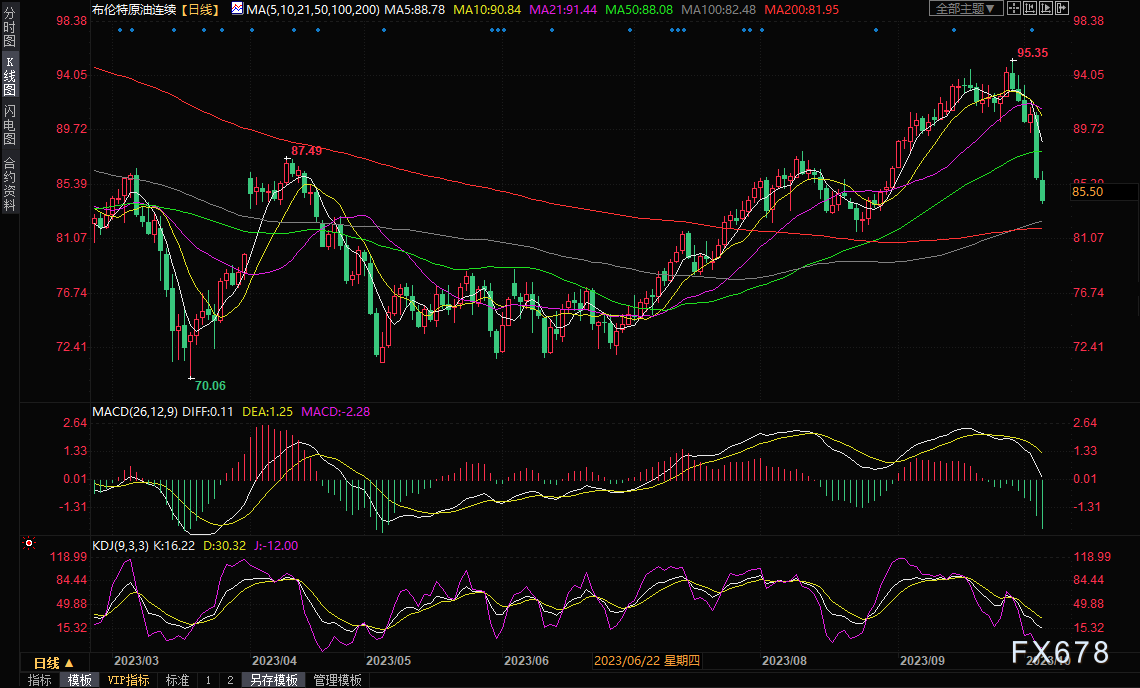1140x688 pixels.
Task: Click the left axis 72.41 price label
Action: tap(71, 346)
